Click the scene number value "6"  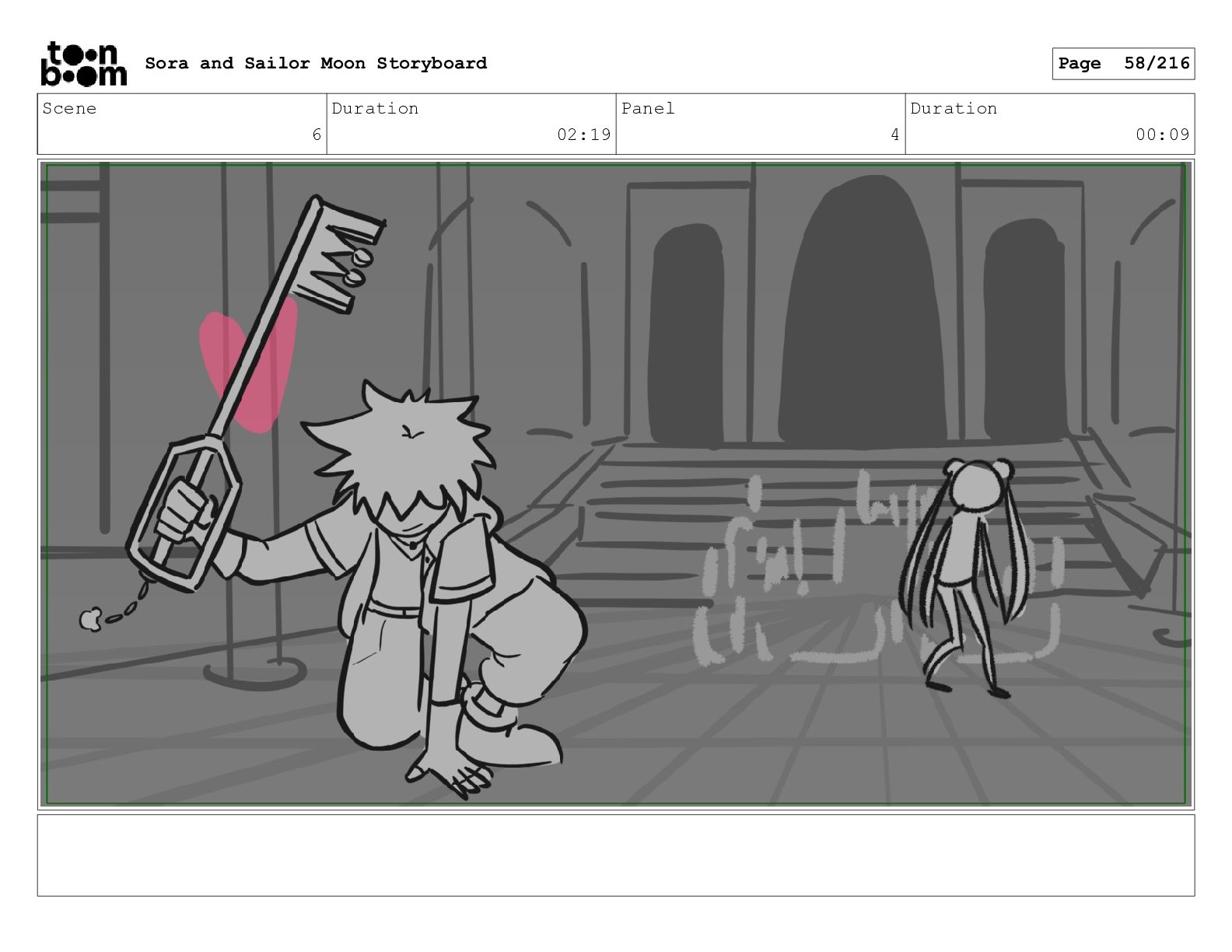(316, 135)
